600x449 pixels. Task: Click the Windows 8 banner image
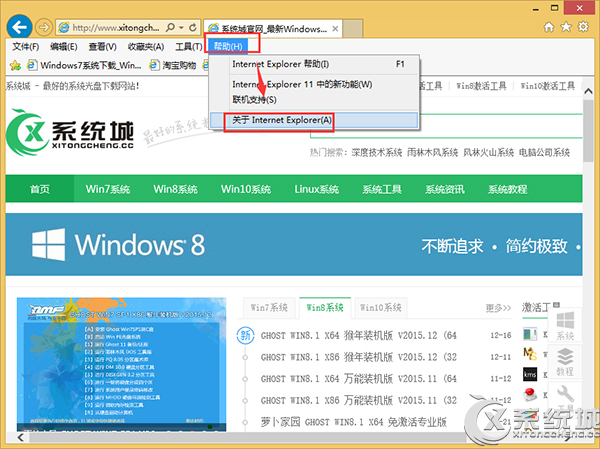point(294,245)
